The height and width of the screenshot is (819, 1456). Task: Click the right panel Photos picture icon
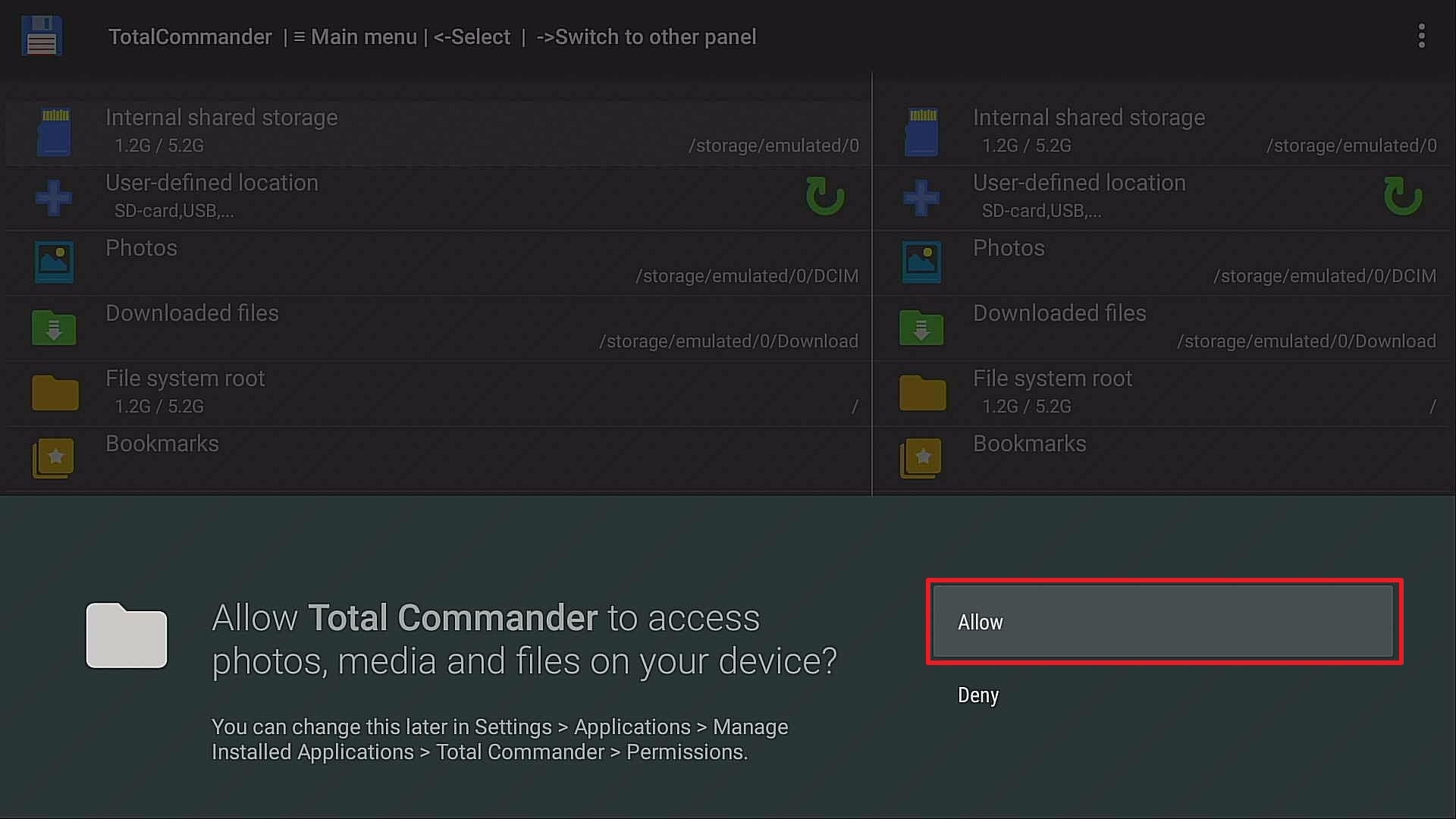[921, 262]
